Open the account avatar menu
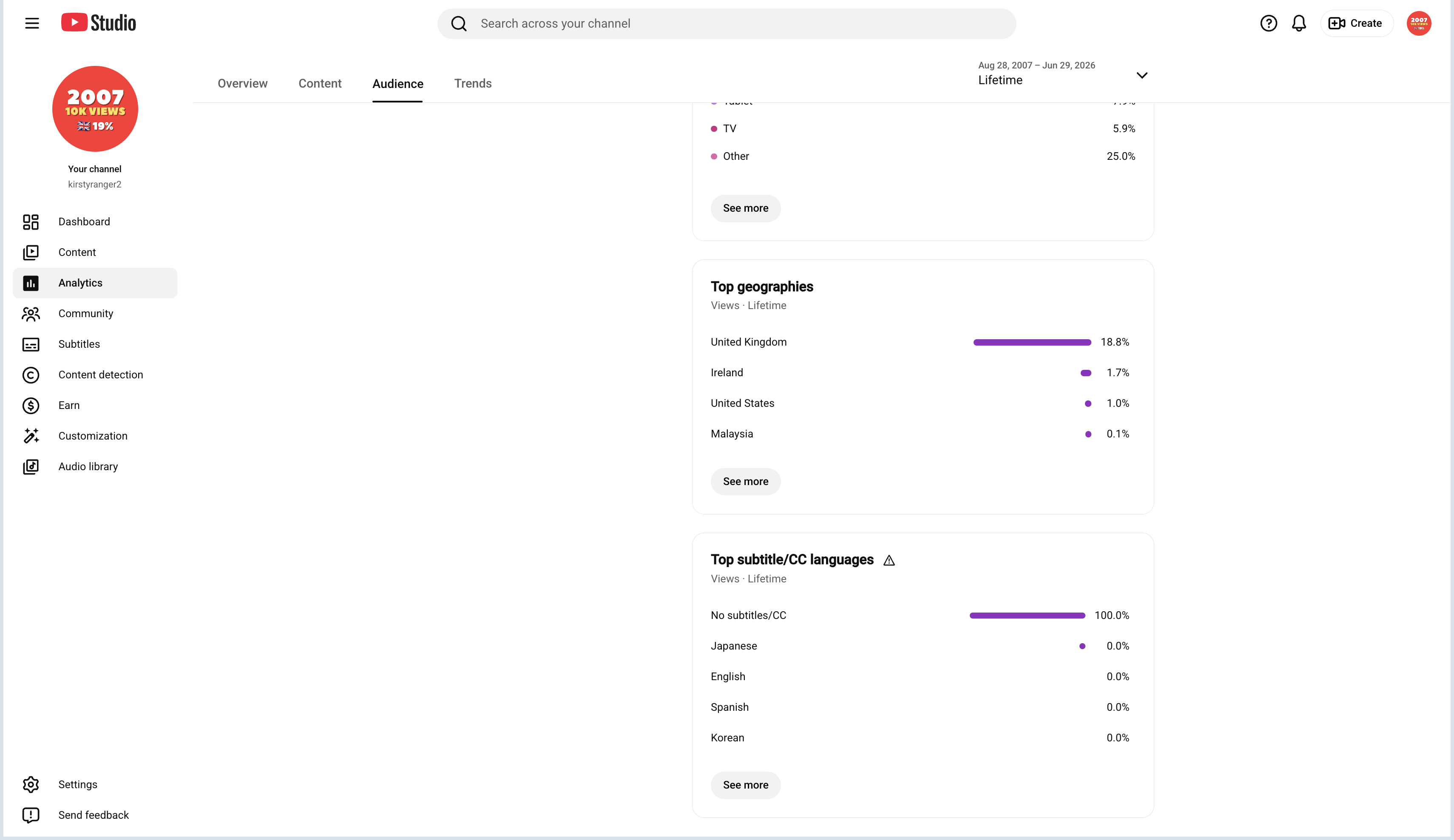1454x840 pixels. click(x=1419, y=23)
